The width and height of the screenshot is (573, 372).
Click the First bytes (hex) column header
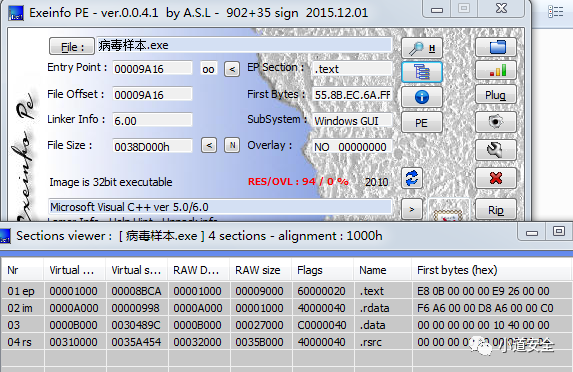pos(491,270)
